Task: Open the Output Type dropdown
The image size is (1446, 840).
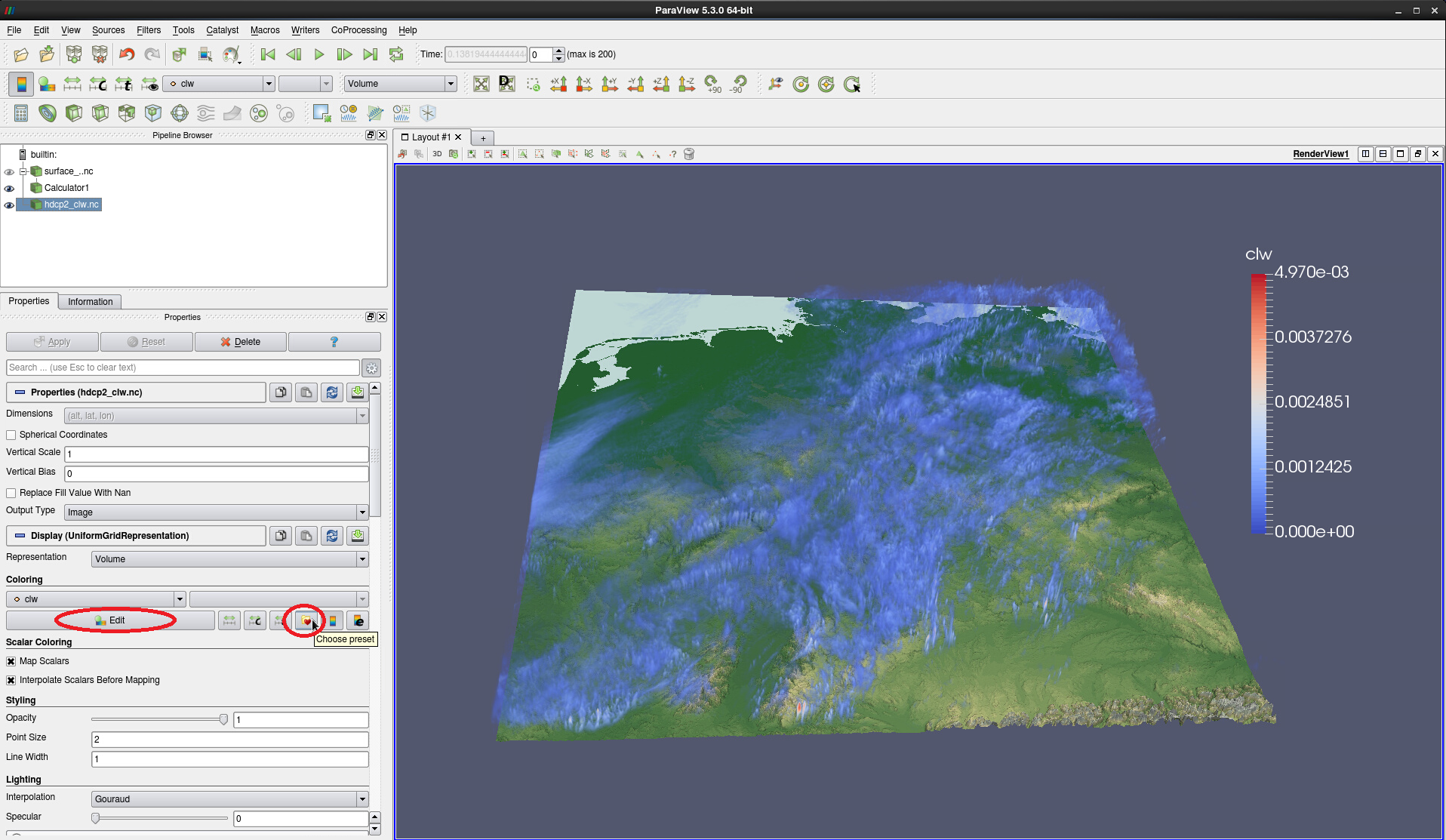Action: pos(216,512)
